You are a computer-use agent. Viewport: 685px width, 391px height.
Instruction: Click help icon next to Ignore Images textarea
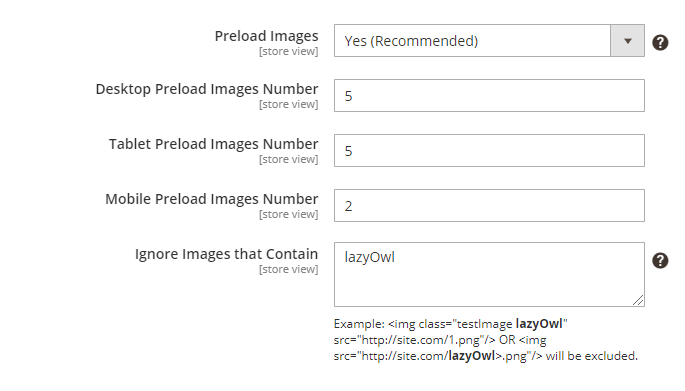pyautogui.click(x=660, y=260)
